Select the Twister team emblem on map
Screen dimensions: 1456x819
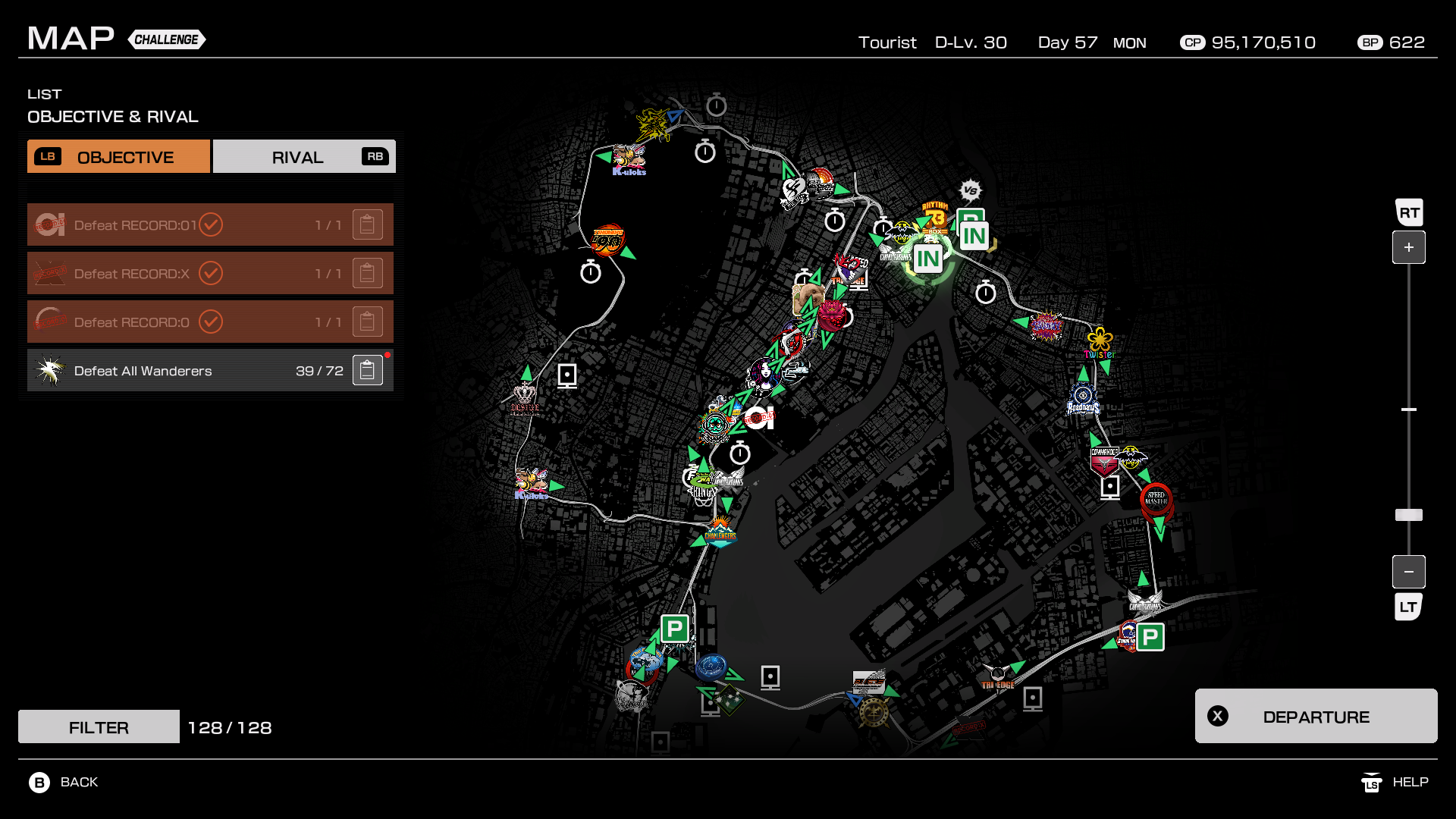click(x=1100, y=343)
